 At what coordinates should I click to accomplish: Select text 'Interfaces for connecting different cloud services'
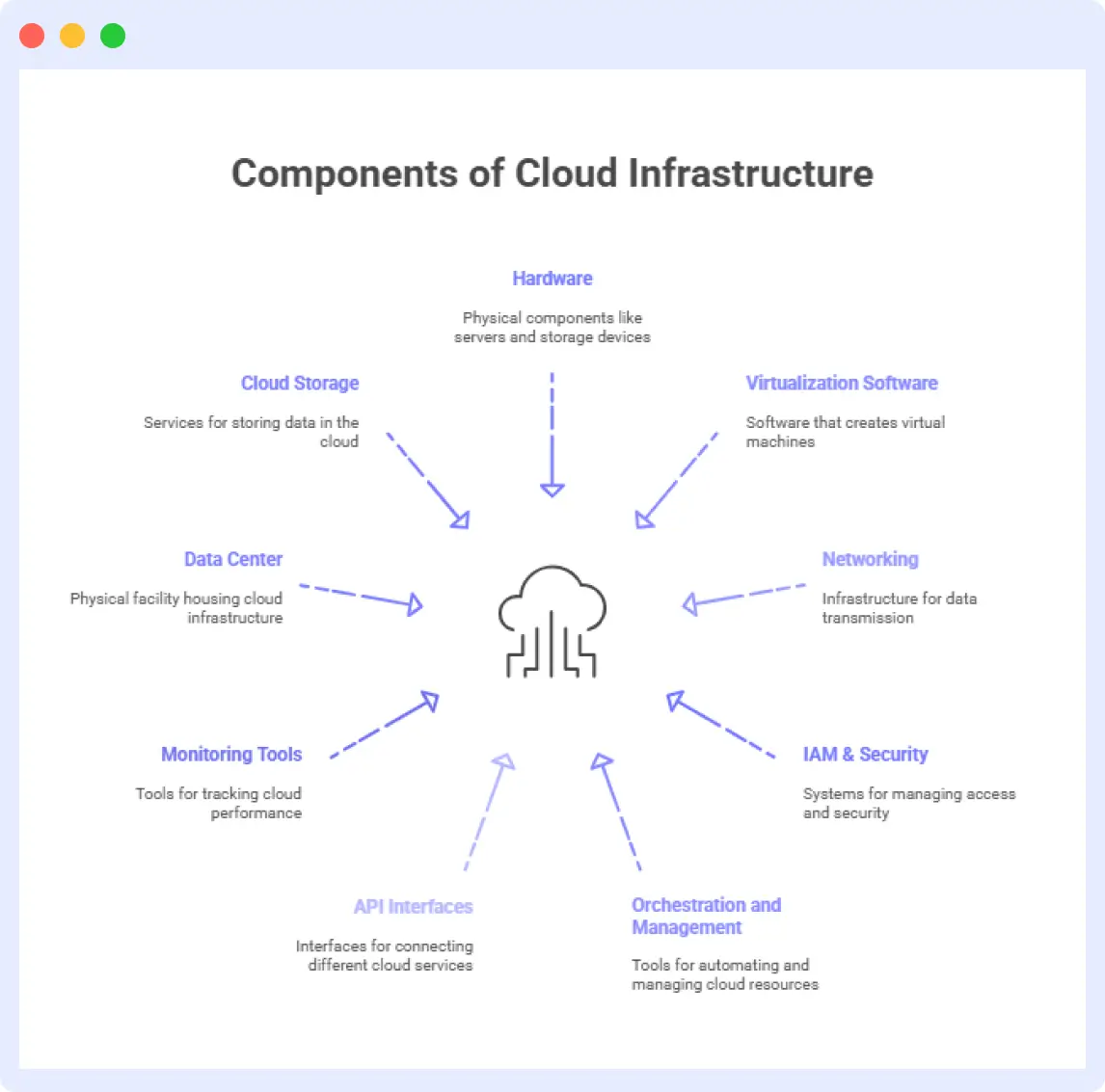click(385, 955)
